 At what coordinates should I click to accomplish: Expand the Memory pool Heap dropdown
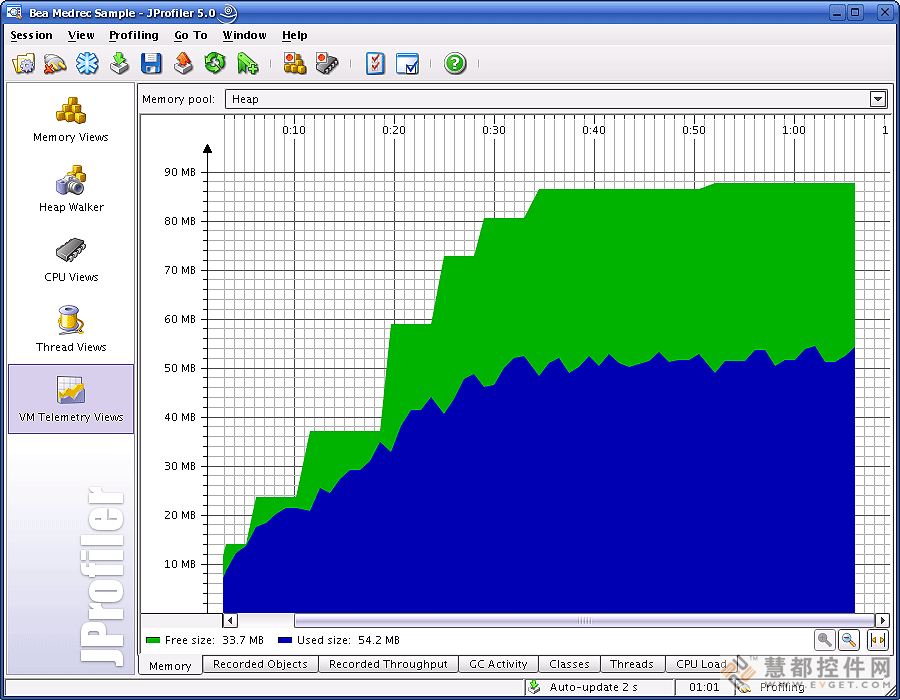coord(878,99)
